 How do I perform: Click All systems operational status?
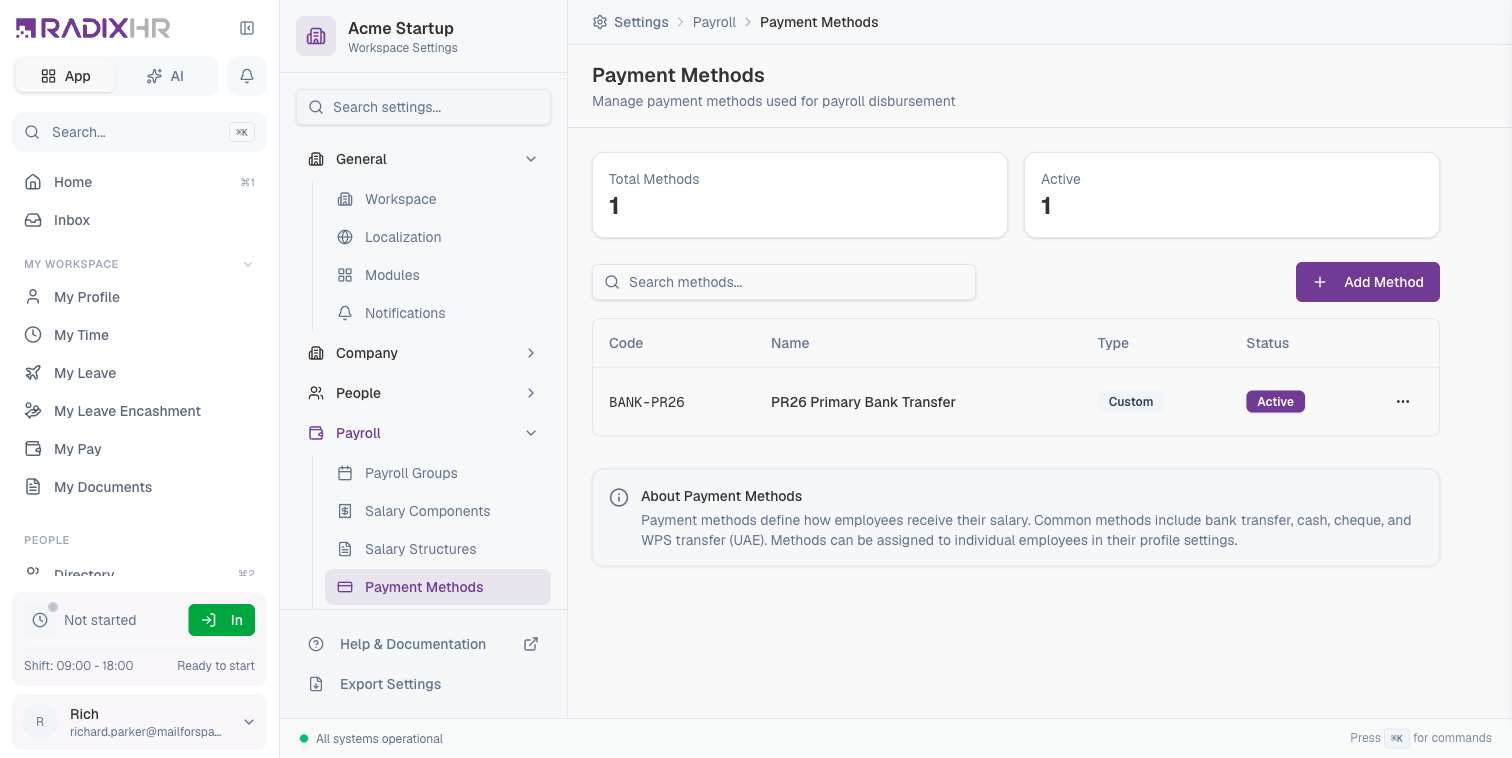click(x=371, y=739)
